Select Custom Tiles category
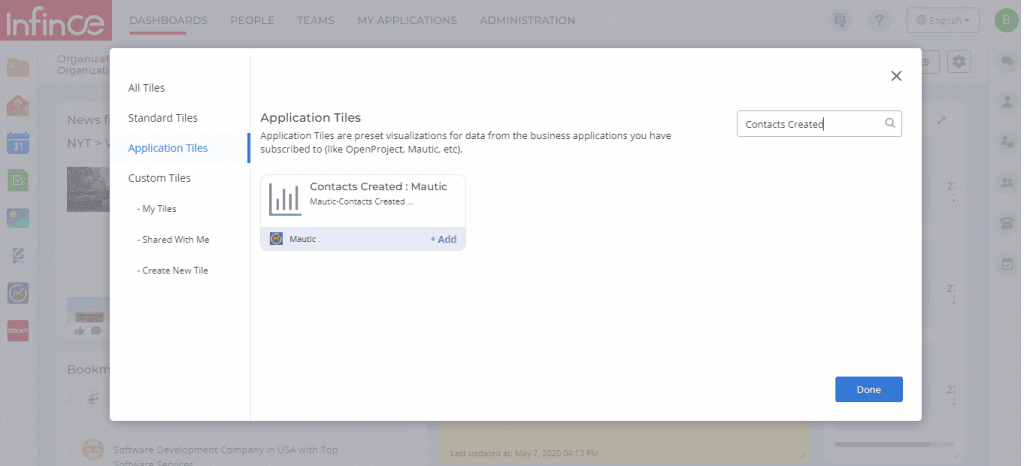Viewport: 1024px width, 466px height. (x=159, y=178)
